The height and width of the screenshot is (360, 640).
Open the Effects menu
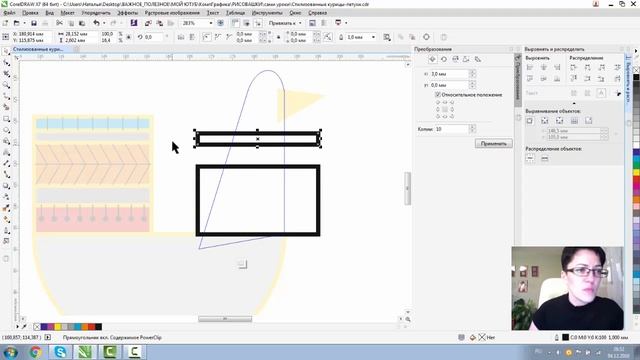point(128,13)
